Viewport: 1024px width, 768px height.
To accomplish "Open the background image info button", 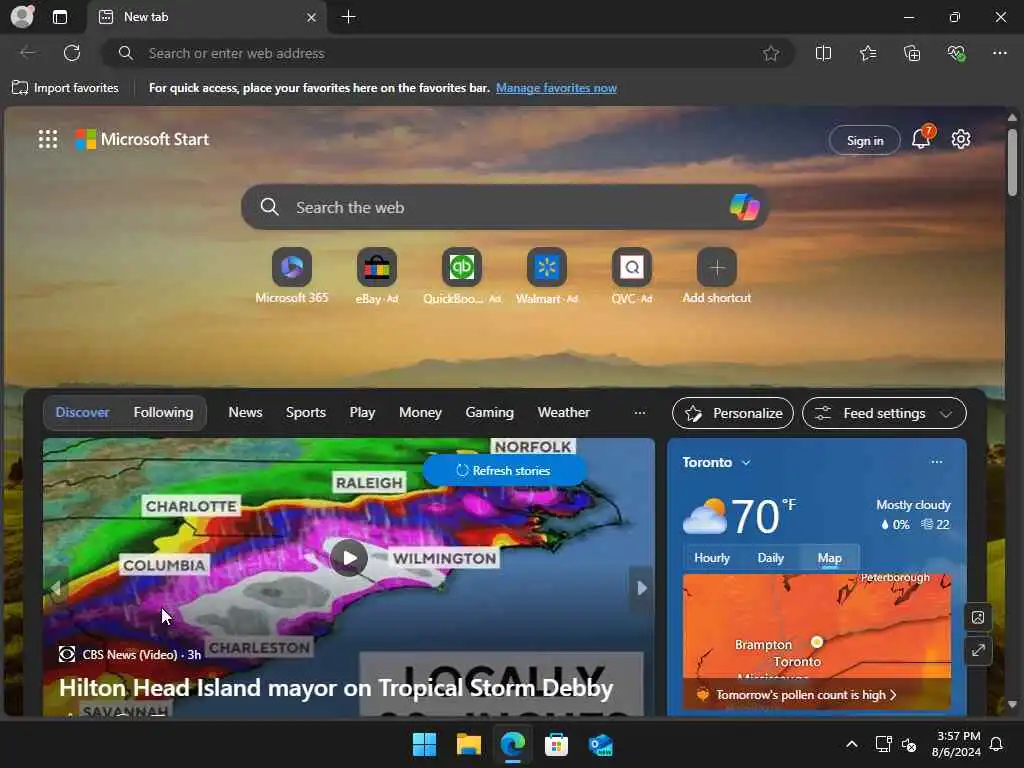I will pos(978,617).
